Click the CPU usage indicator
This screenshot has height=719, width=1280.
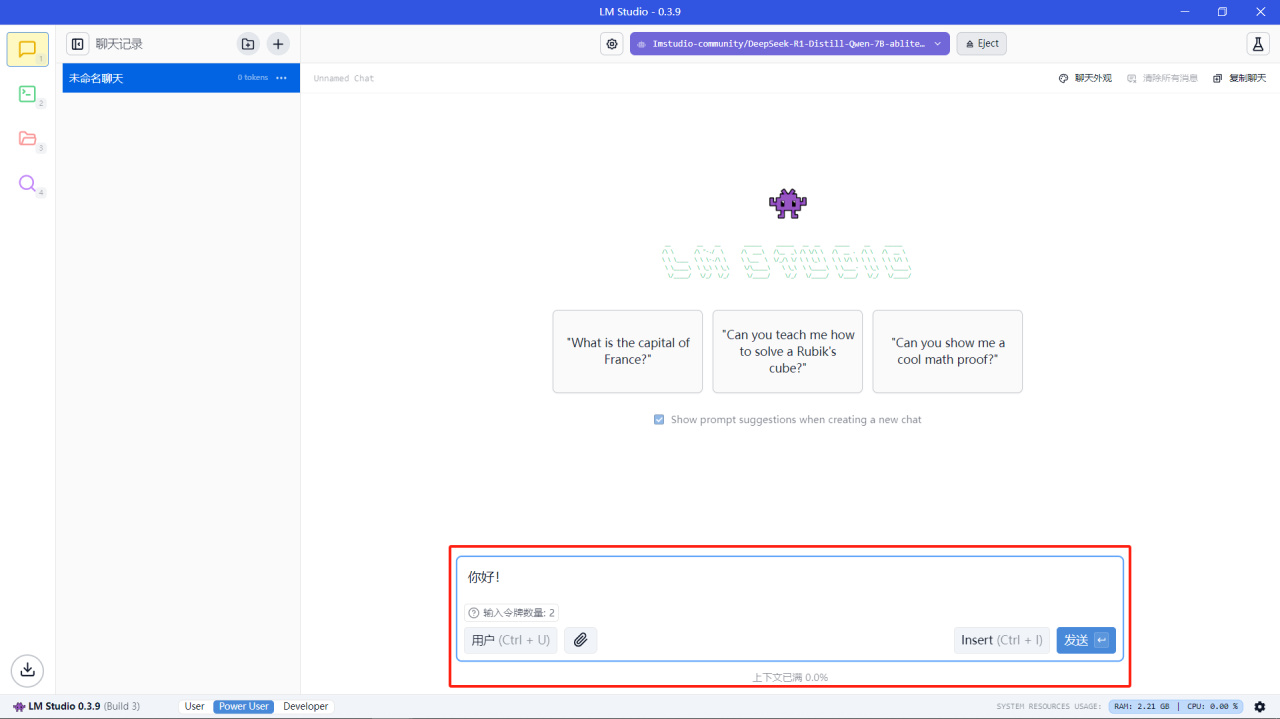coord(1212,707)
